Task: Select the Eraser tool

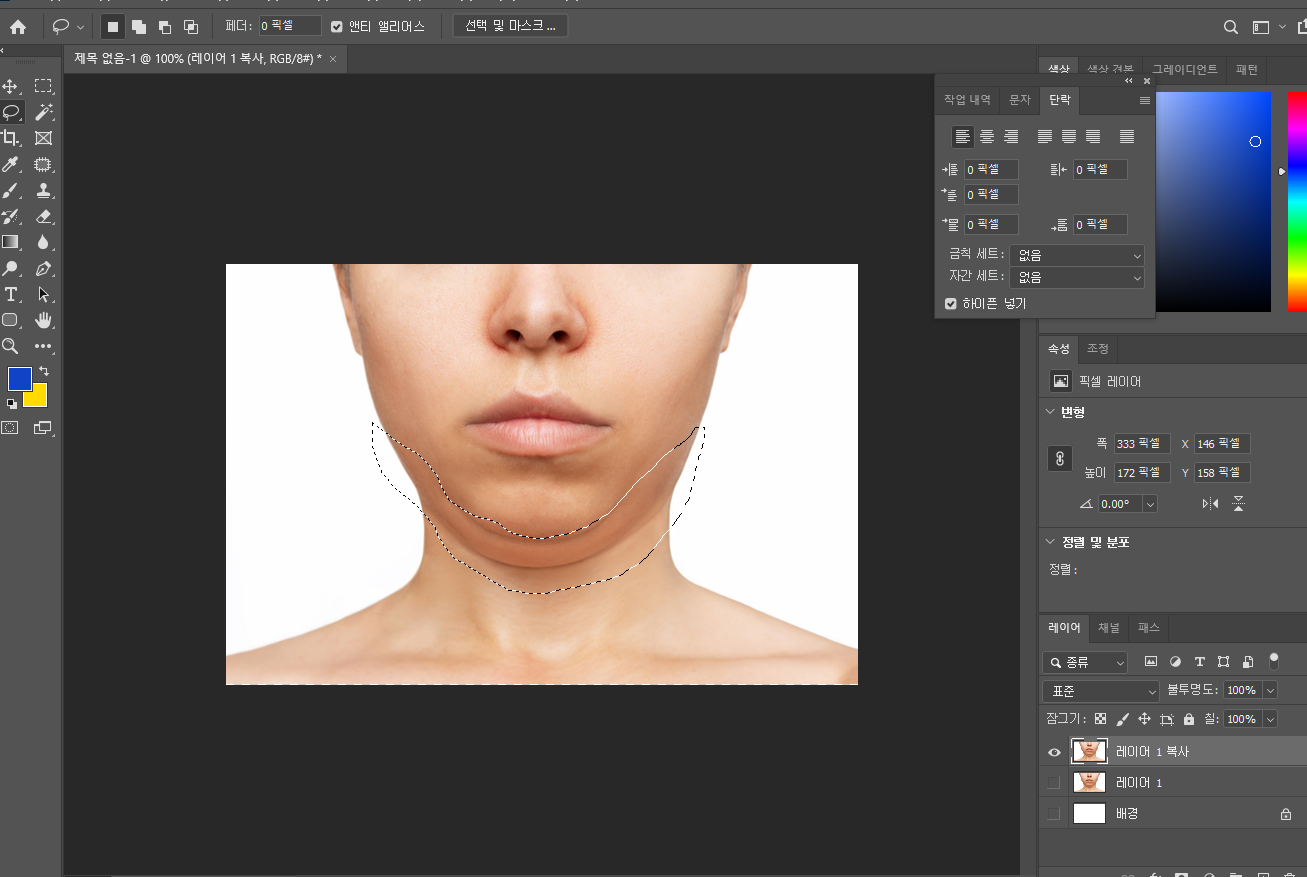Action: click(x=43, y=217)
